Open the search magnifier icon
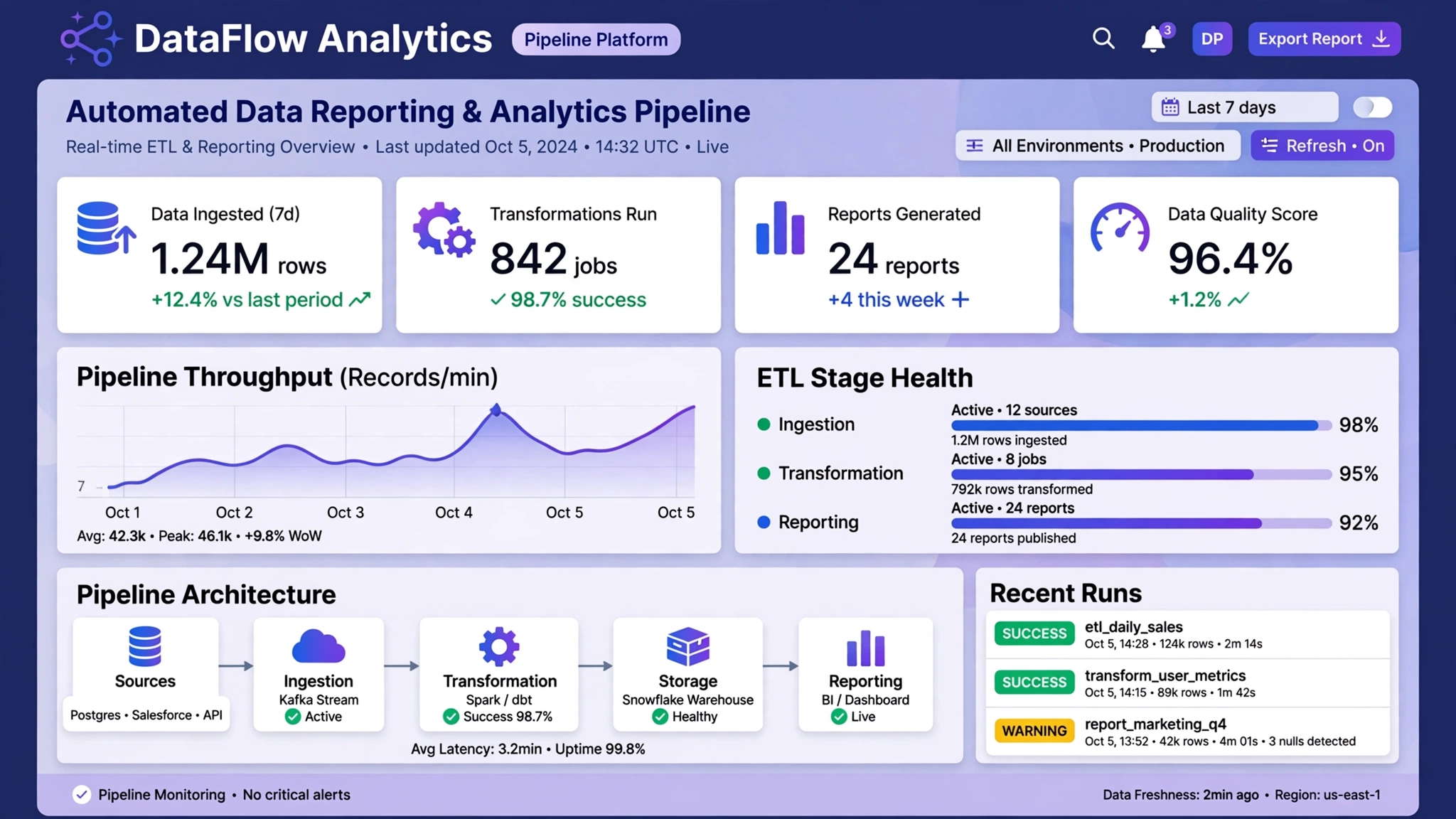 coord(1103,38)
